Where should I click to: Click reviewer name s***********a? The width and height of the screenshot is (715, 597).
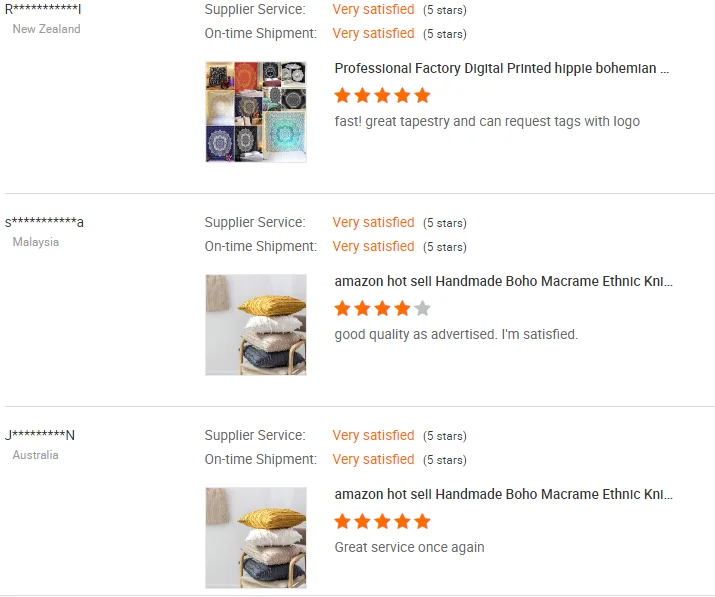click(x=44, y=222)
